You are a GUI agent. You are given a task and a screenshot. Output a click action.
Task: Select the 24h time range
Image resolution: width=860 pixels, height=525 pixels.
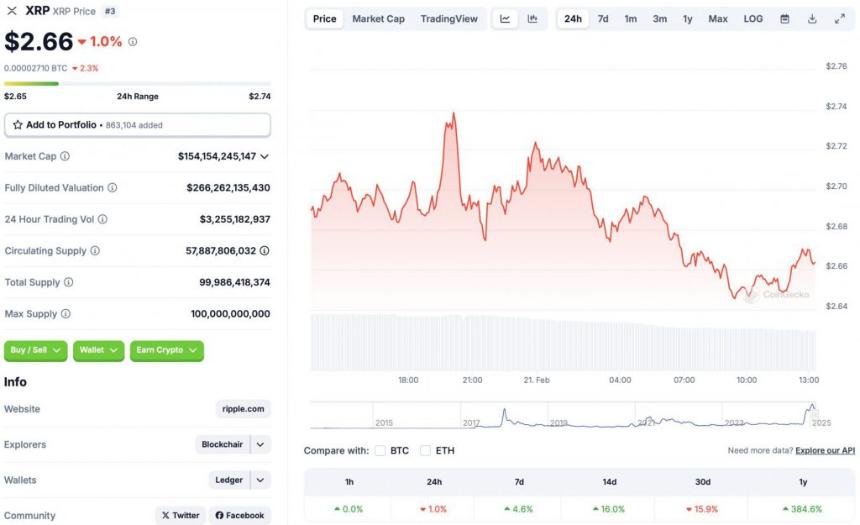point(573,19)
